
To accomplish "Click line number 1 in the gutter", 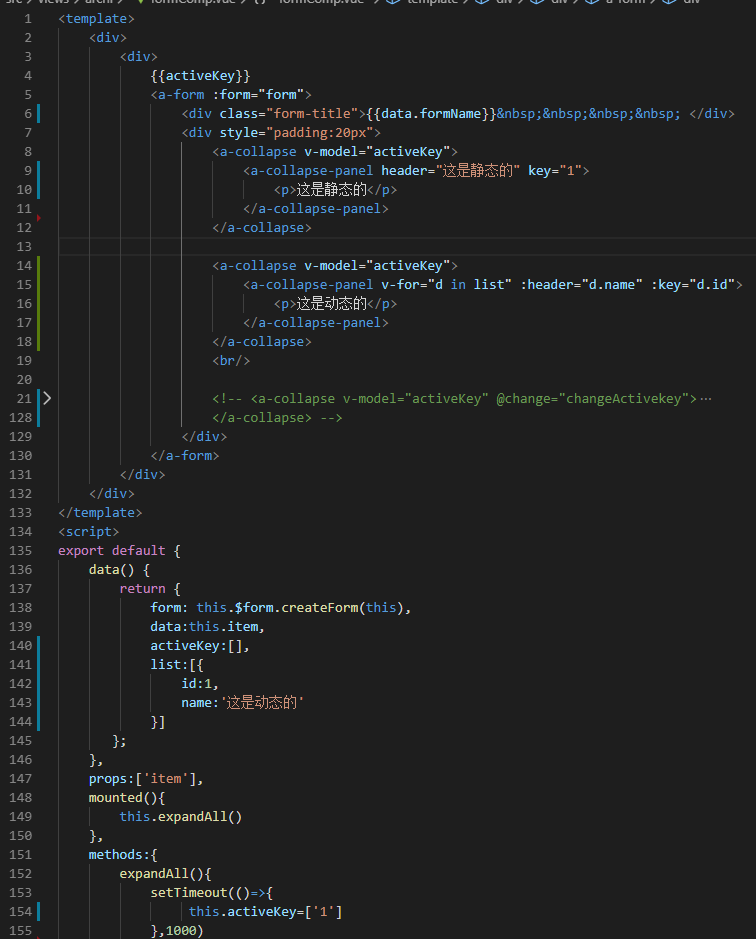I will 28,19.
